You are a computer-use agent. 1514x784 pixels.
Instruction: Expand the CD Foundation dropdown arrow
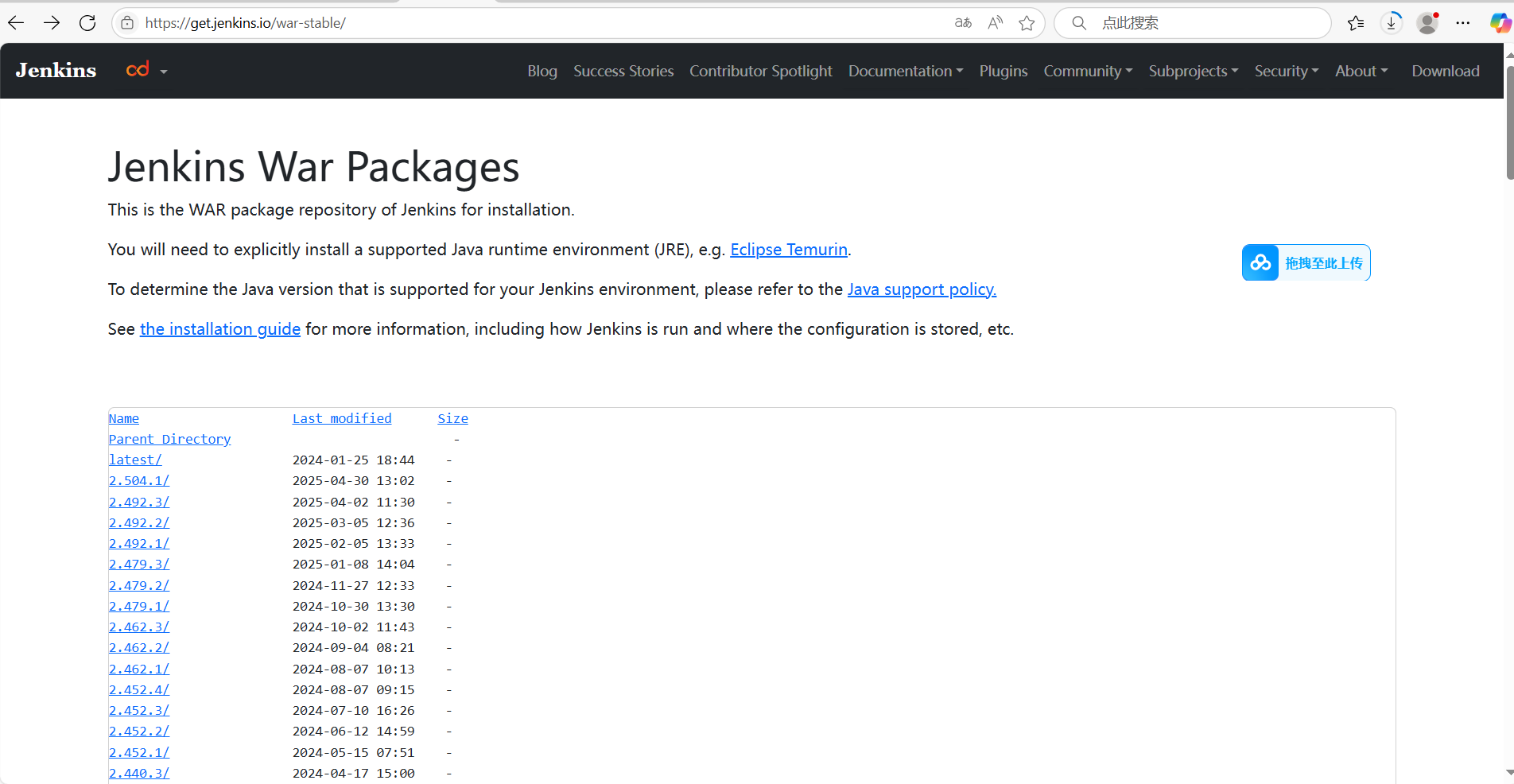coord(164,72)
